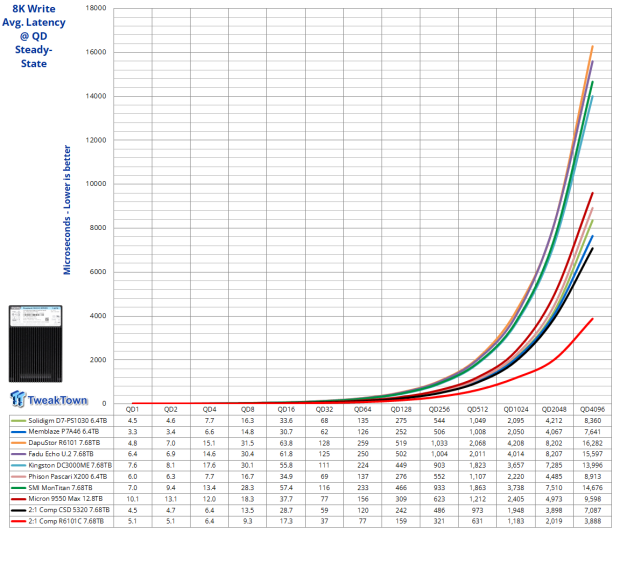The height and width of the screenshot is (568, 620).
Task: Click the 18000 y-axis tick label
Action: tap(98, 8)
